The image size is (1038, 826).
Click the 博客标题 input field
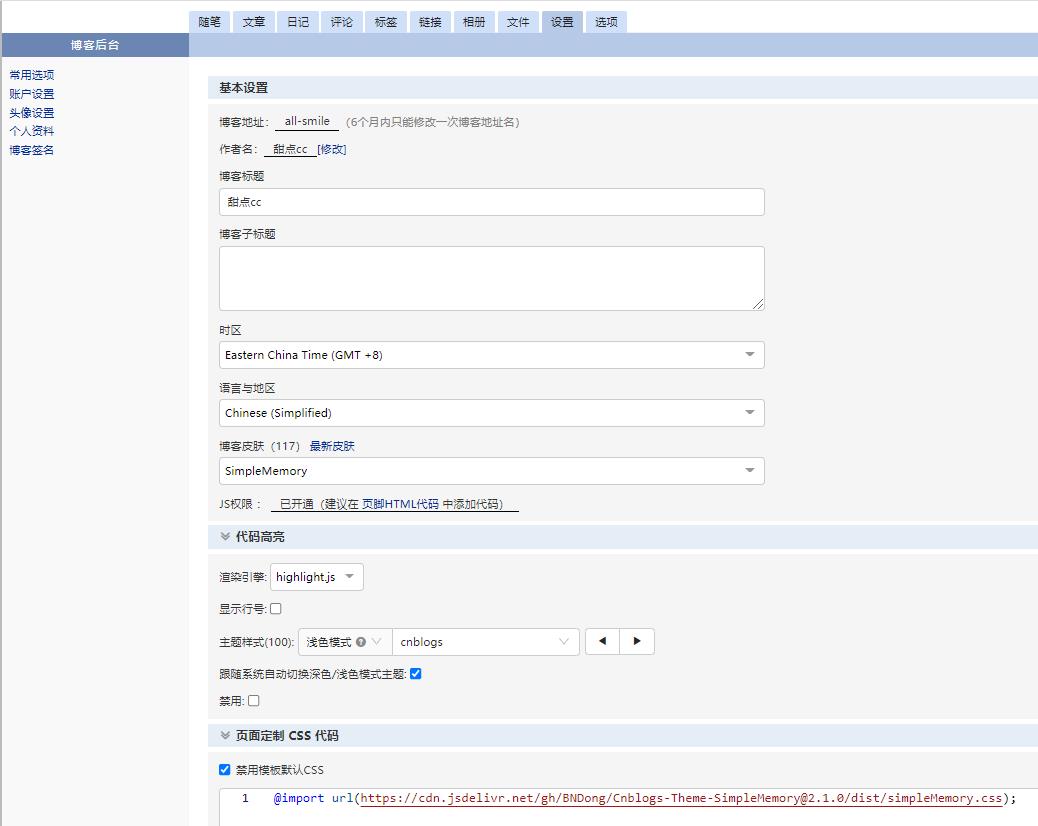(492, 202)
